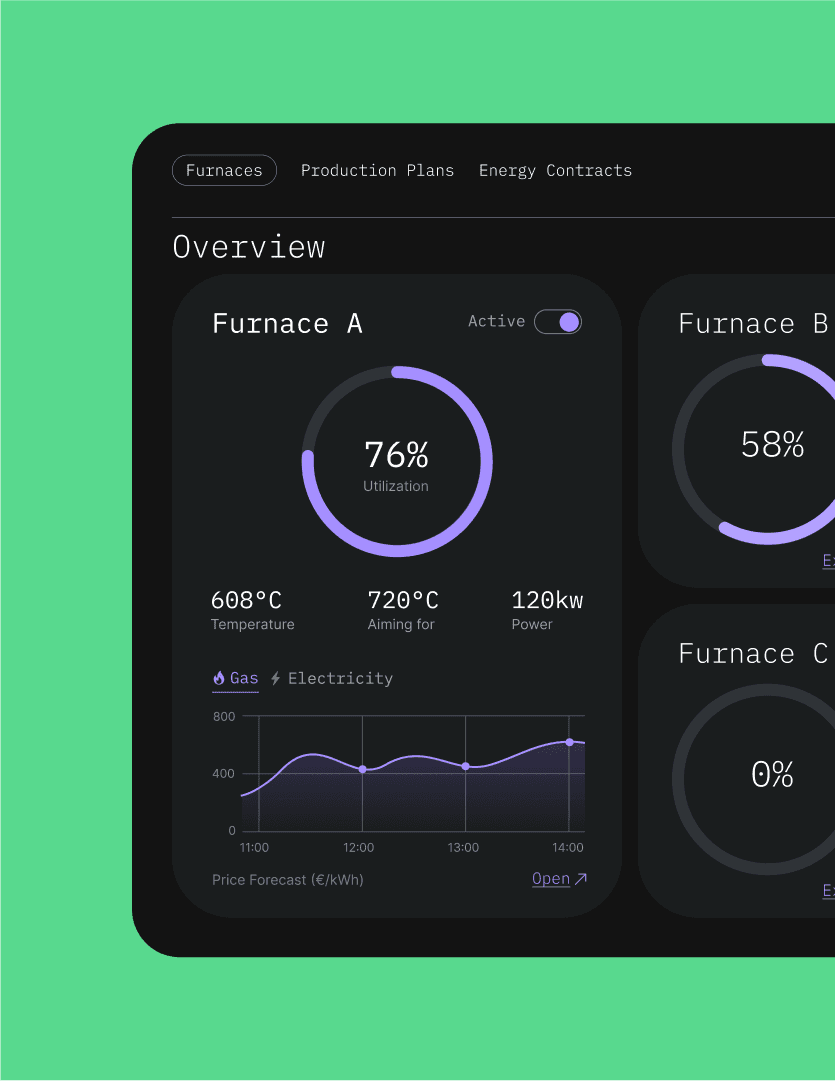The width and height of the screenshot is (835, 1081).
Task: Open the Production Plans tab
Action: [377, 170]
